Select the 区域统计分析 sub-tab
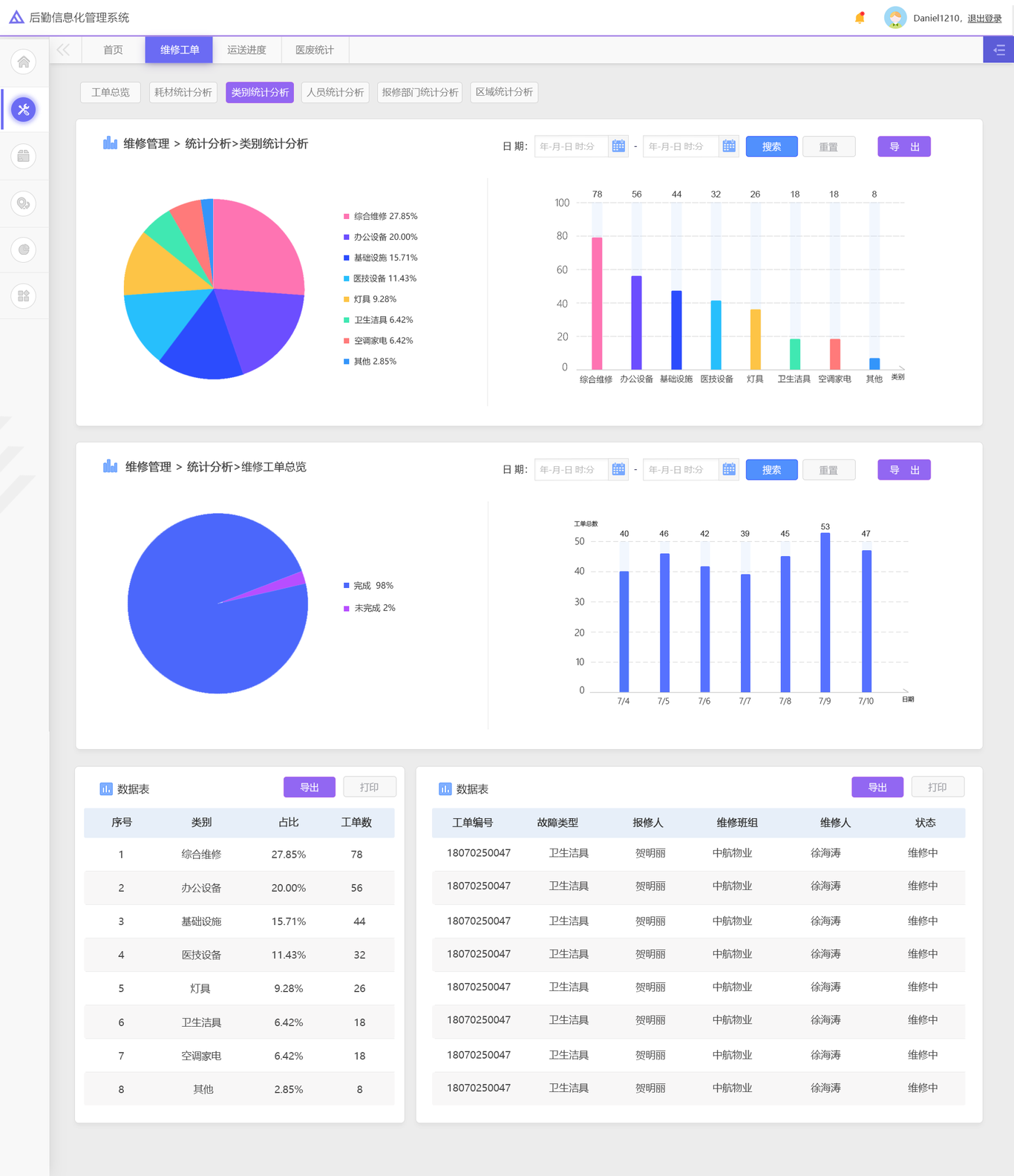This screenshot has height=1176, width=1014. tap(504, 92)
